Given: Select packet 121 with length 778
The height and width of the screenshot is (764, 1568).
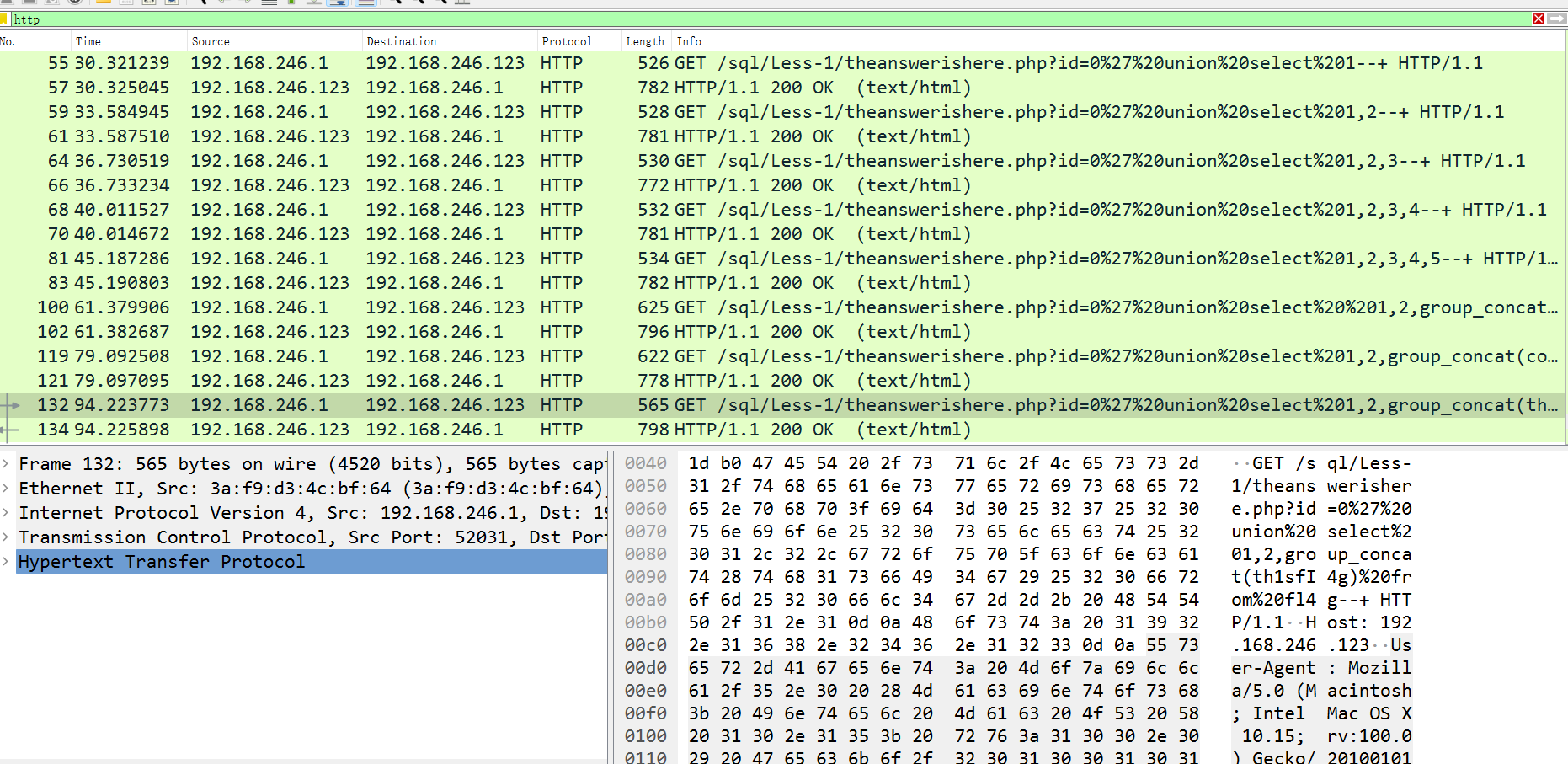Looking at the screenshot, I should [783, 381].
